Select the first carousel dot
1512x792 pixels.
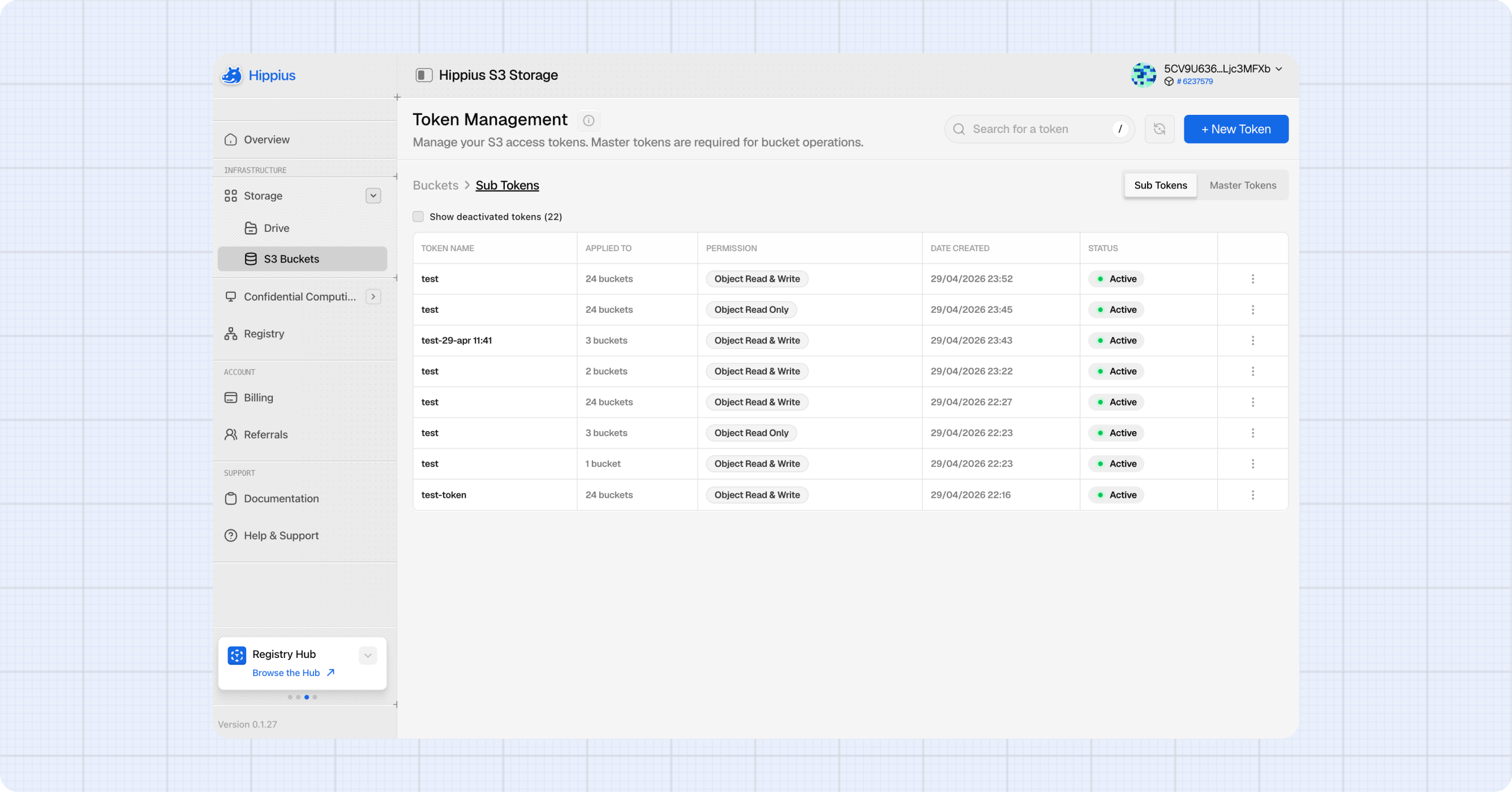290,698
